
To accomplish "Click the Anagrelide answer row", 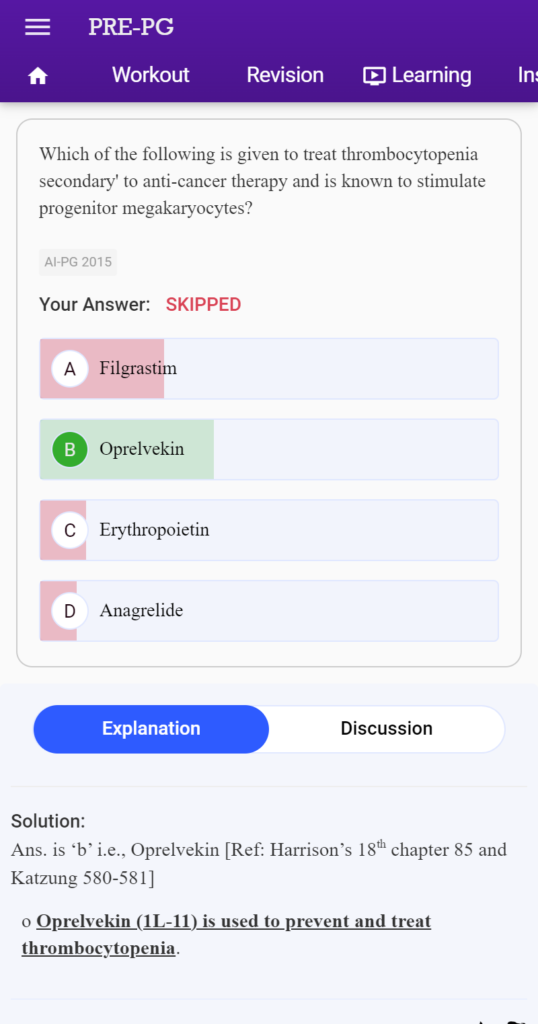I will (x=269, y=611).
